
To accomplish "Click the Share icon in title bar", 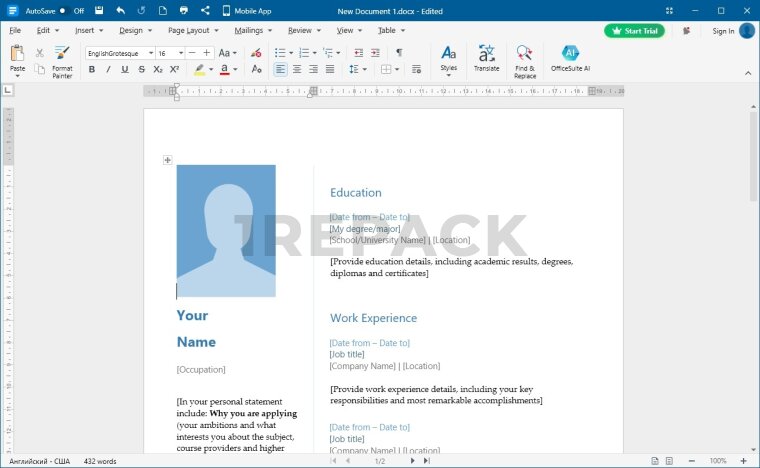I will click(205, 10).
